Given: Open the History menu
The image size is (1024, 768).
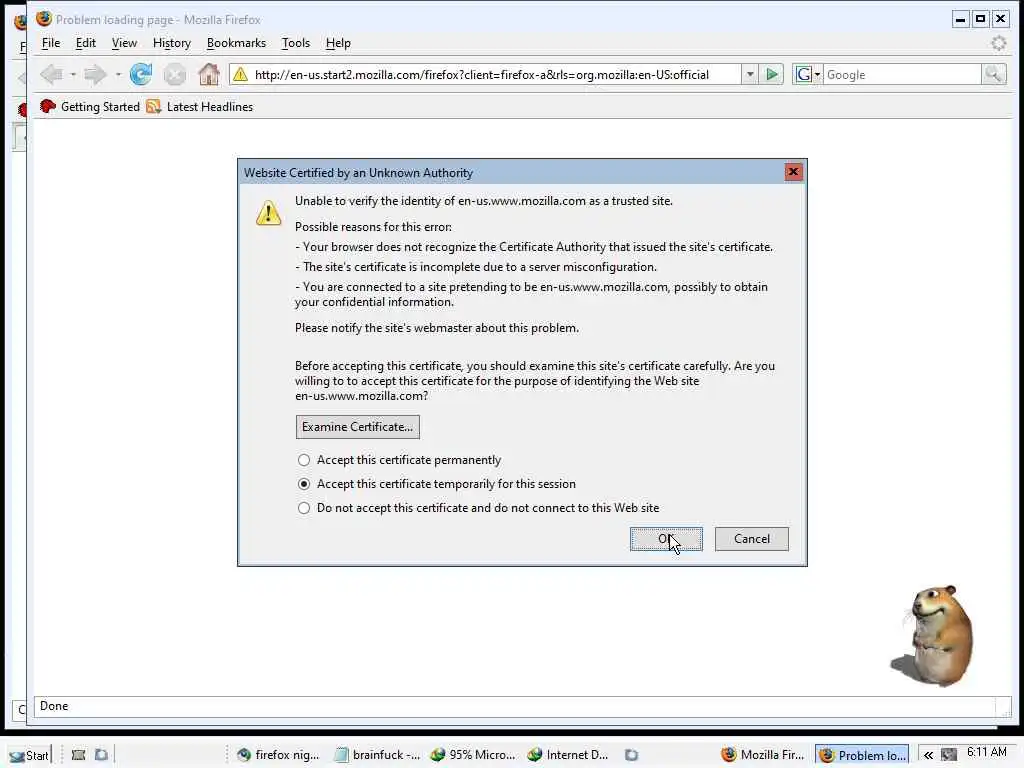Looking at the screenshot, I should 172,43.
